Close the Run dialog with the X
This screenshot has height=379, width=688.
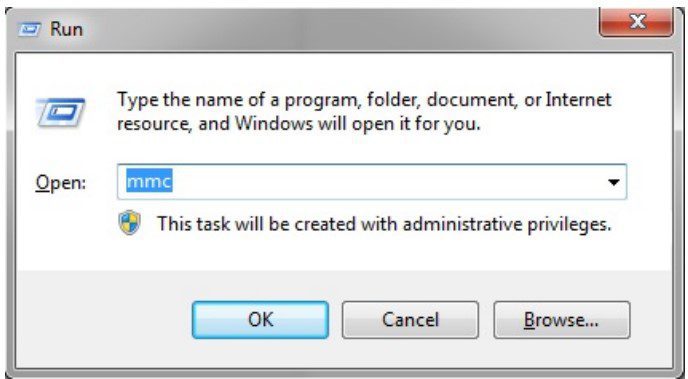(x=636, y=22)
